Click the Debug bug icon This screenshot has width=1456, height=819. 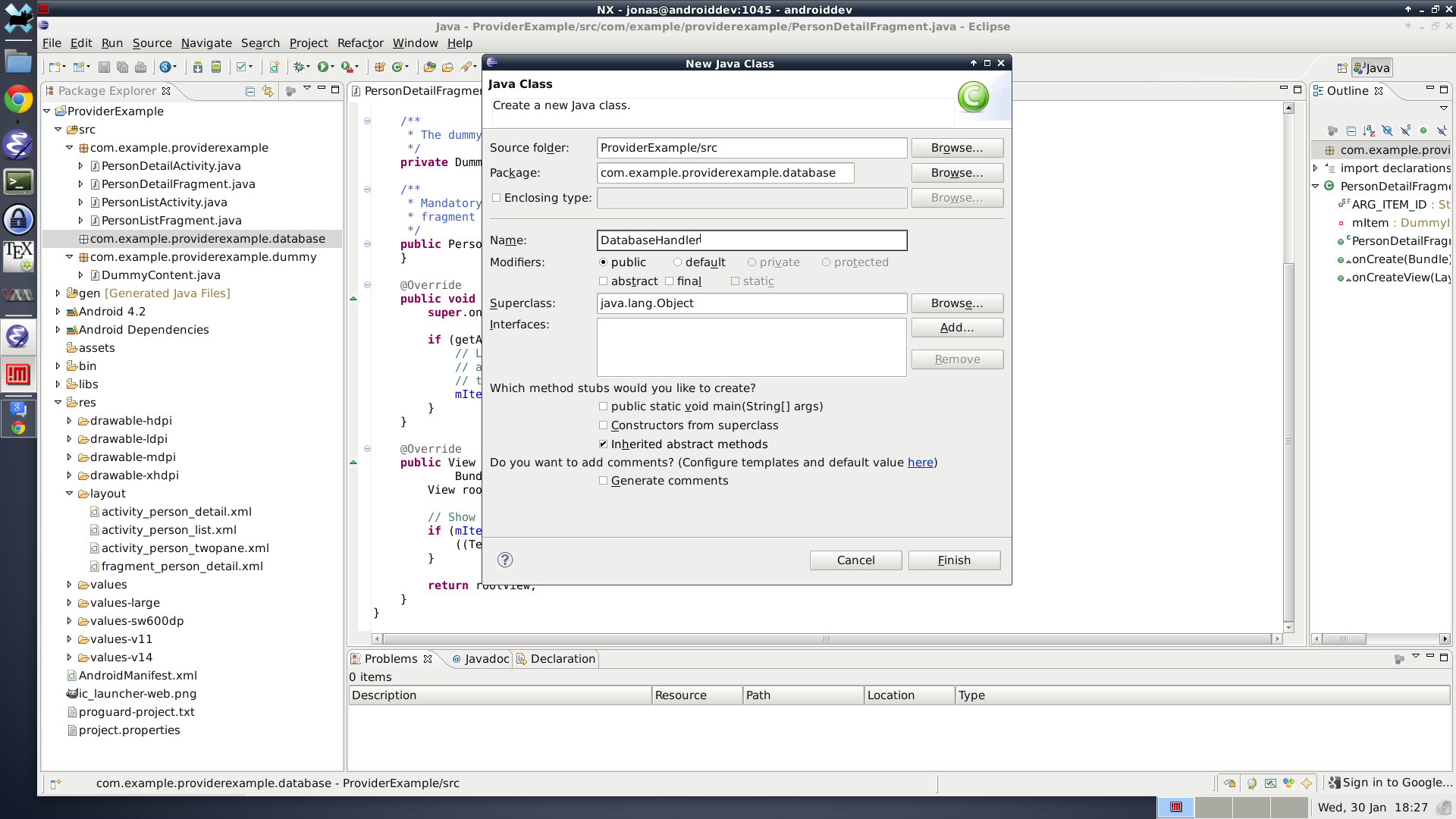300,67
